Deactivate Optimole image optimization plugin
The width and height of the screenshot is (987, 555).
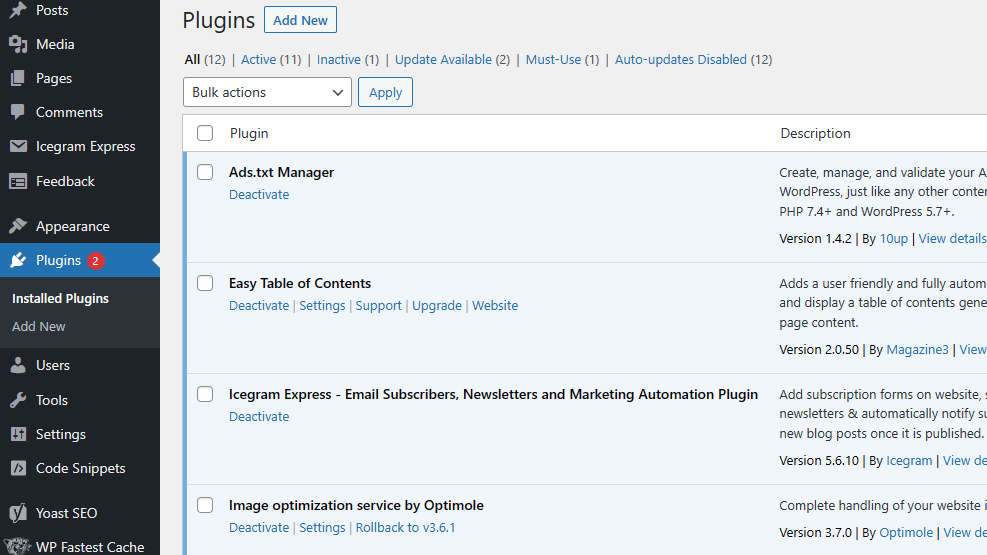pyautogui.click(x=259, y=527)
